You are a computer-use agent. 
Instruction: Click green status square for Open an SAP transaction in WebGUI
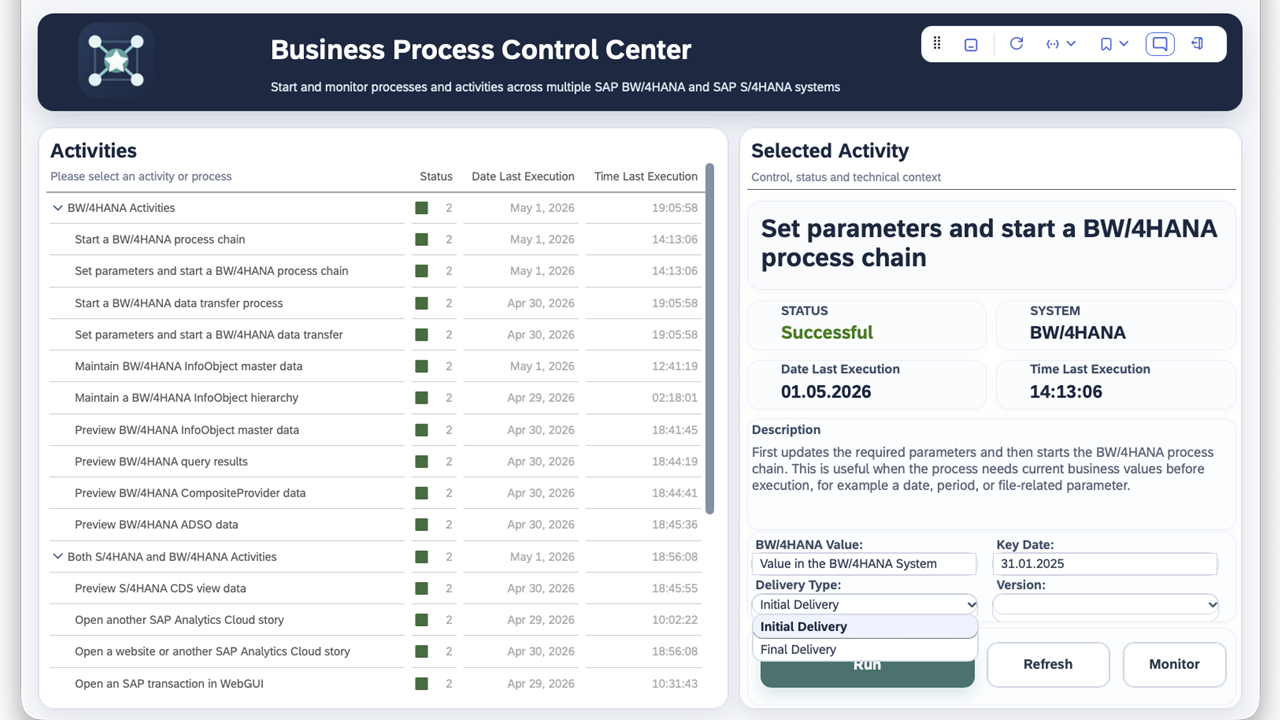coord(422,684)
